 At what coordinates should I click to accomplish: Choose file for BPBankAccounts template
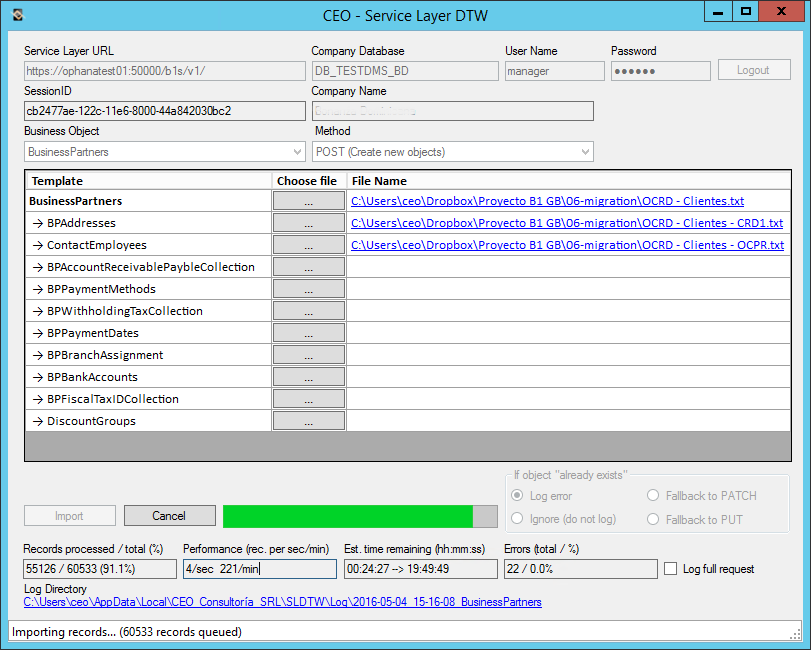(308, 377)
